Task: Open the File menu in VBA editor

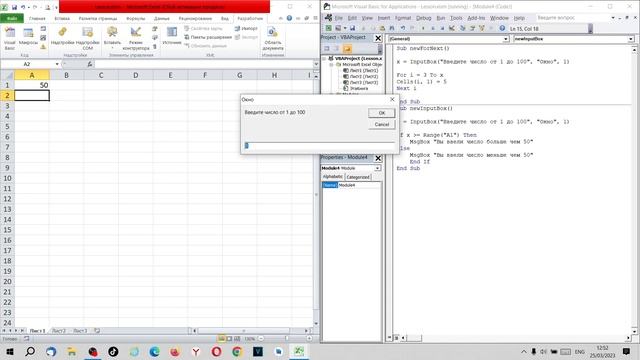Action: tap(339, 18)
